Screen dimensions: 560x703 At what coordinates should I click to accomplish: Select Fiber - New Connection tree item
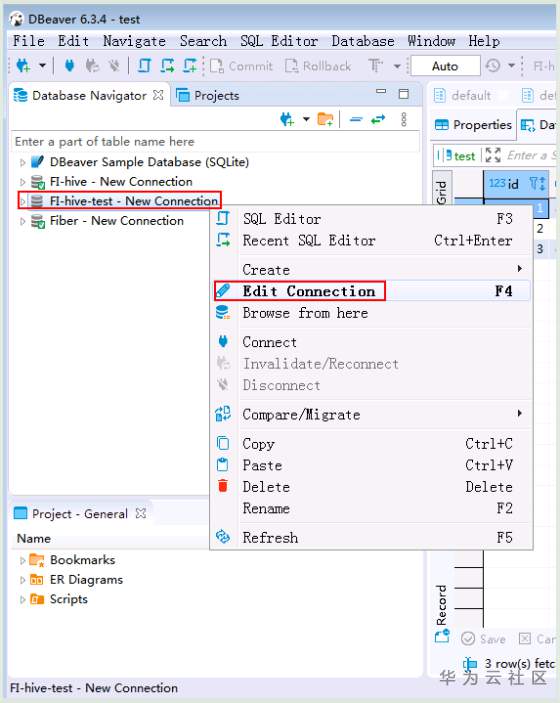coord(117,221)
